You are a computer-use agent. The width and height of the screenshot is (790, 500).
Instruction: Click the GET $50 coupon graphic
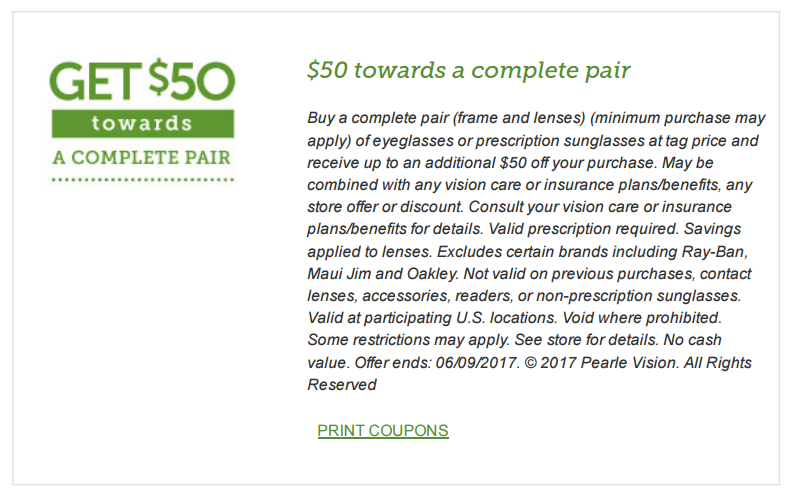tap(143, 120)
